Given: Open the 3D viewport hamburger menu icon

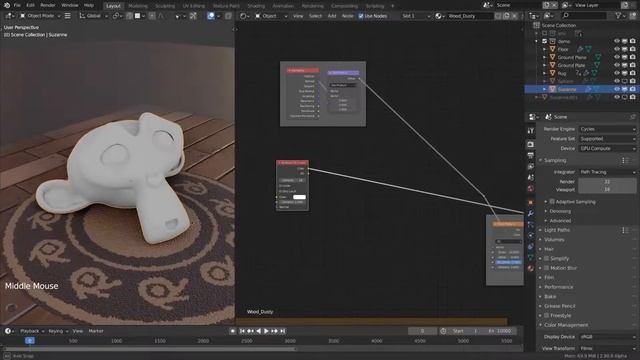Looking at the screenshot, I should pyautogui.click(x=68, y=16).
